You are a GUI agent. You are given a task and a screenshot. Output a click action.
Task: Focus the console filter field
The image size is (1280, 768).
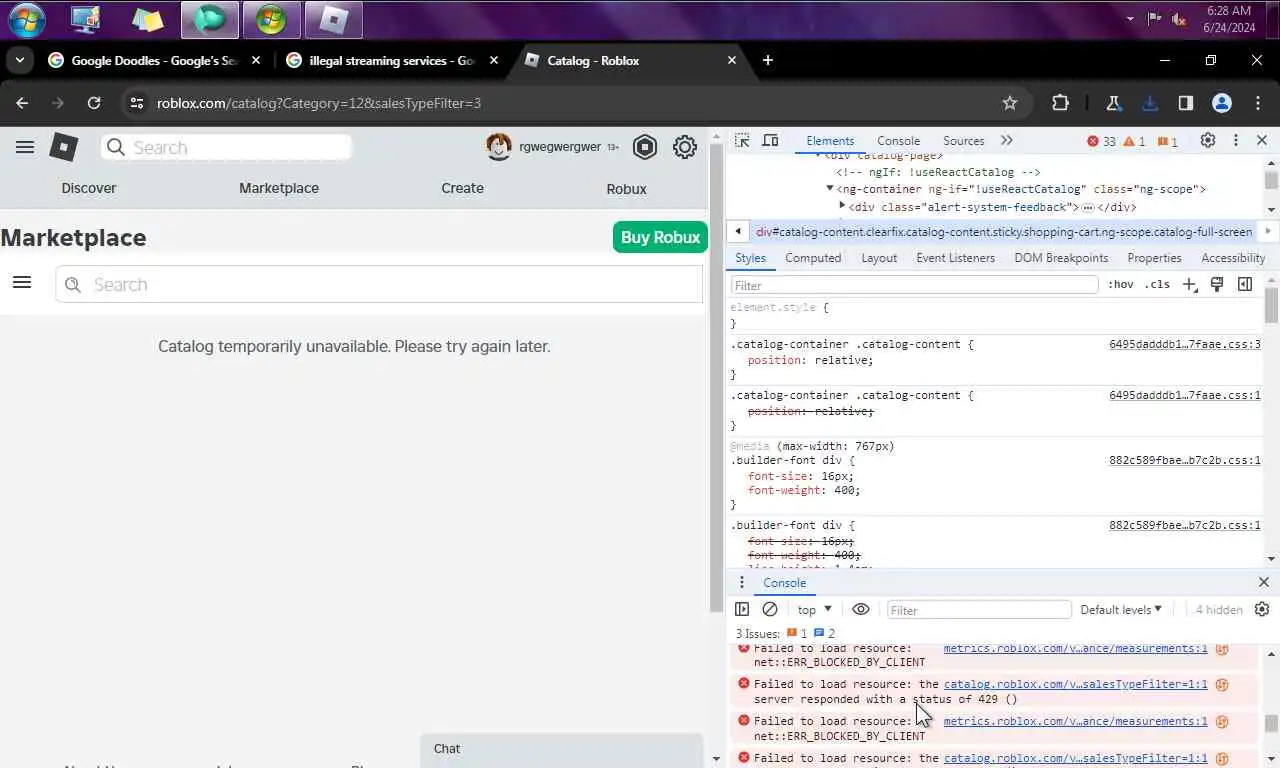(x=978, y=610)
